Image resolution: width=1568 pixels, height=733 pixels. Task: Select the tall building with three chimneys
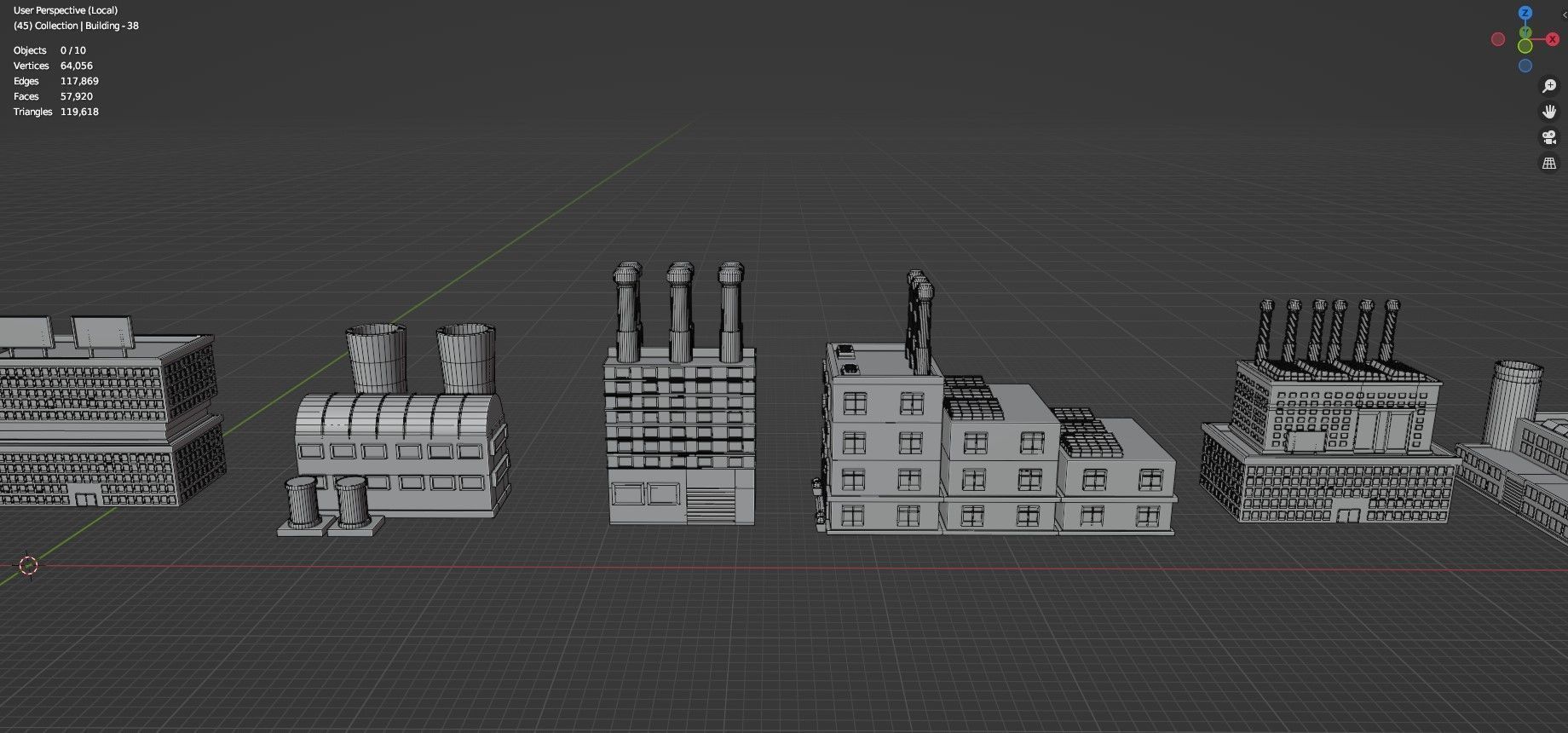pyautogui.click(x=682, y=394)
